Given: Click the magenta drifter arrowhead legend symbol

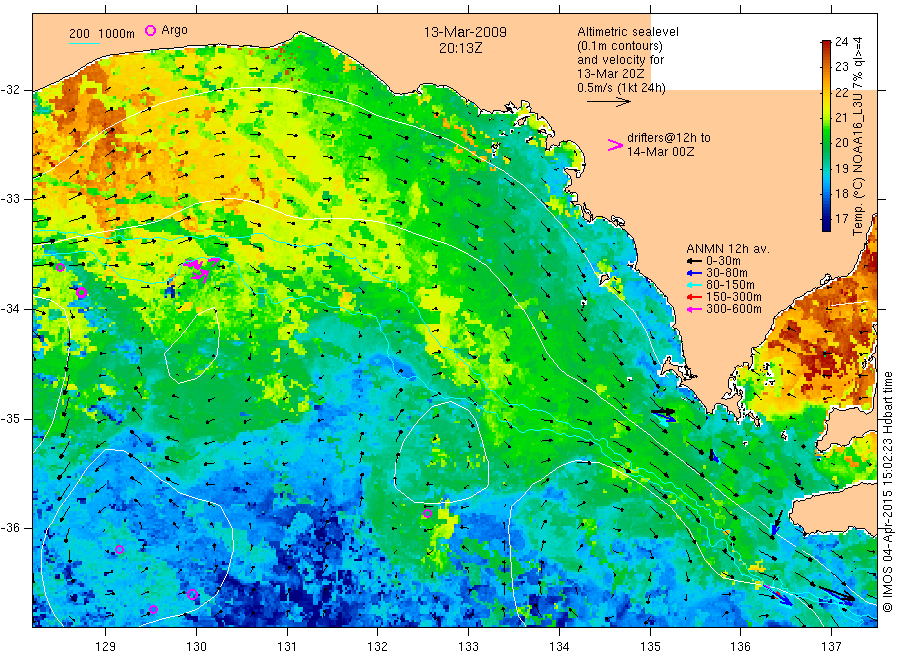Looking at the screenshot, I should (x=615, y=145).
